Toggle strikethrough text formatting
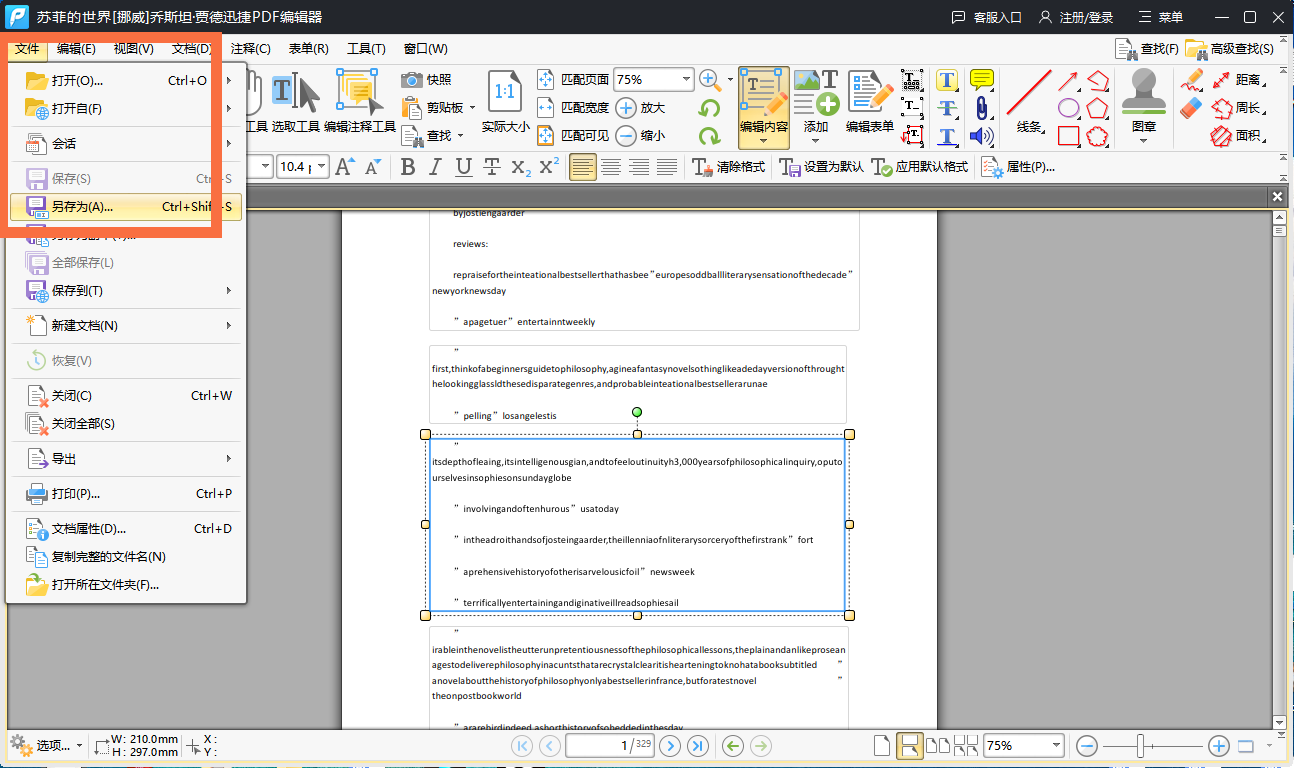 pos(492,167)
